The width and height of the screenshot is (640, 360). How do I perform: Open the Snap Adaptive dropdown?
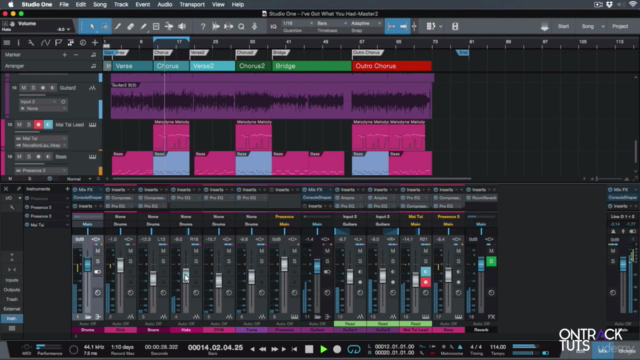[x=366, y=23]
